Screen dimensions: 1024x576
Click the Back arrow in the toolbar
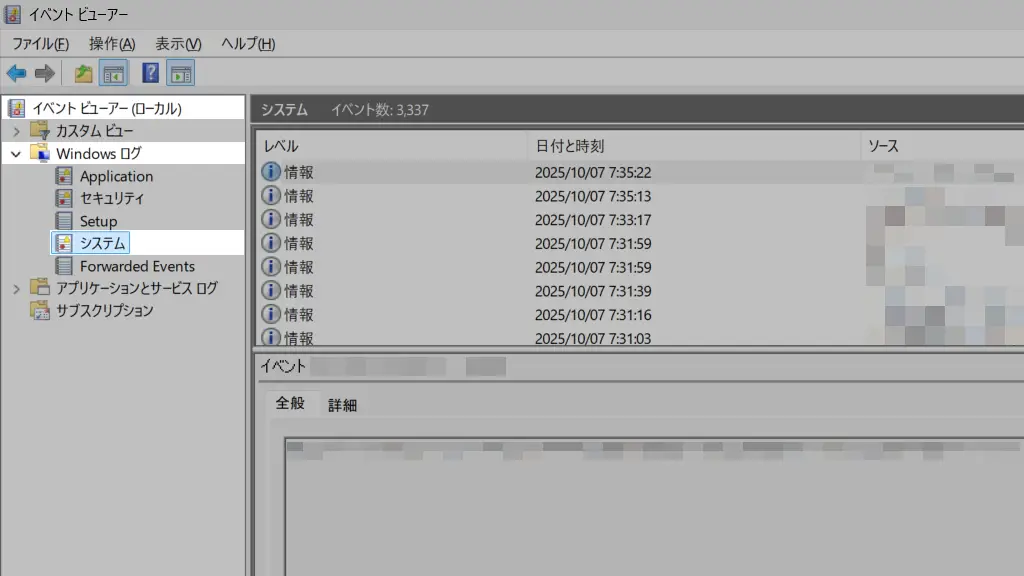pos(16,73)
